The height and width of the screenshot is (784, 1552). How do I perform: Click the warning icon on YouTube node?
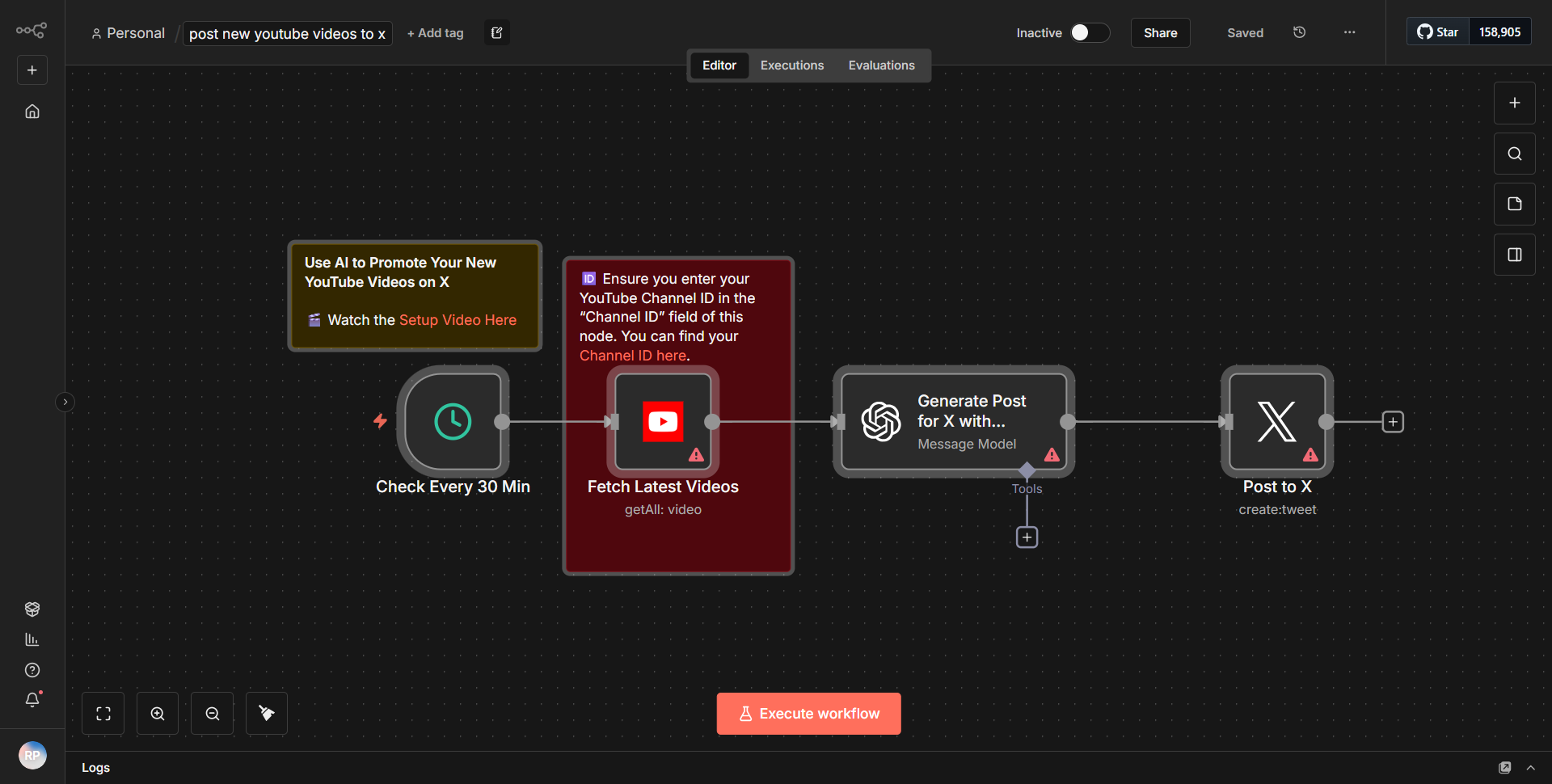click(696, 455)
